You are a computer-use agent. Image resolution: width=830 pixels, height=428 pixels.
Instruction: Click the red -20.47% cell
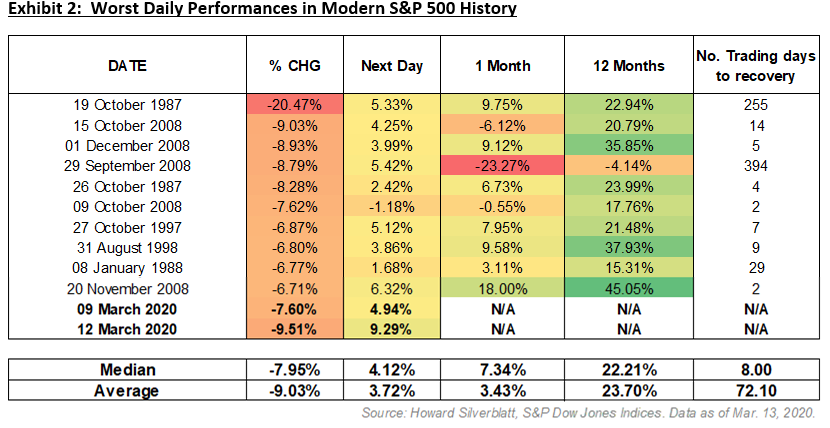tap(295, 104)
